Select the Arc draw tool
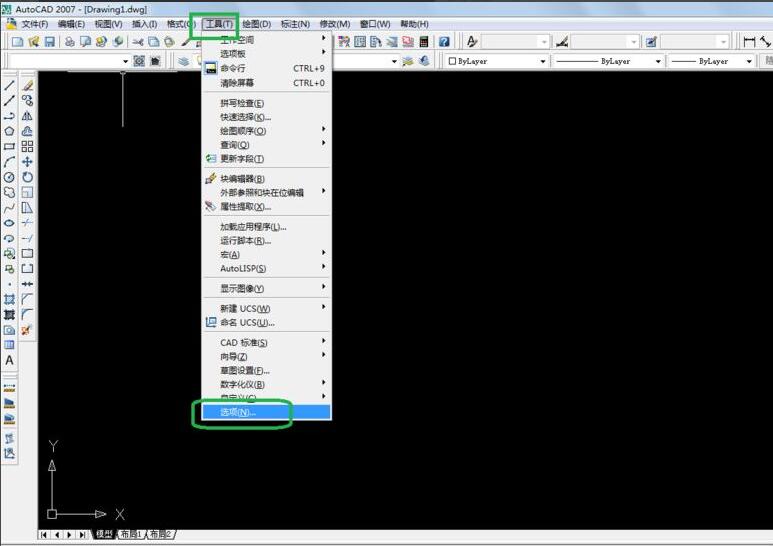This screenshot has height=546, width=773. pos(9,162)
